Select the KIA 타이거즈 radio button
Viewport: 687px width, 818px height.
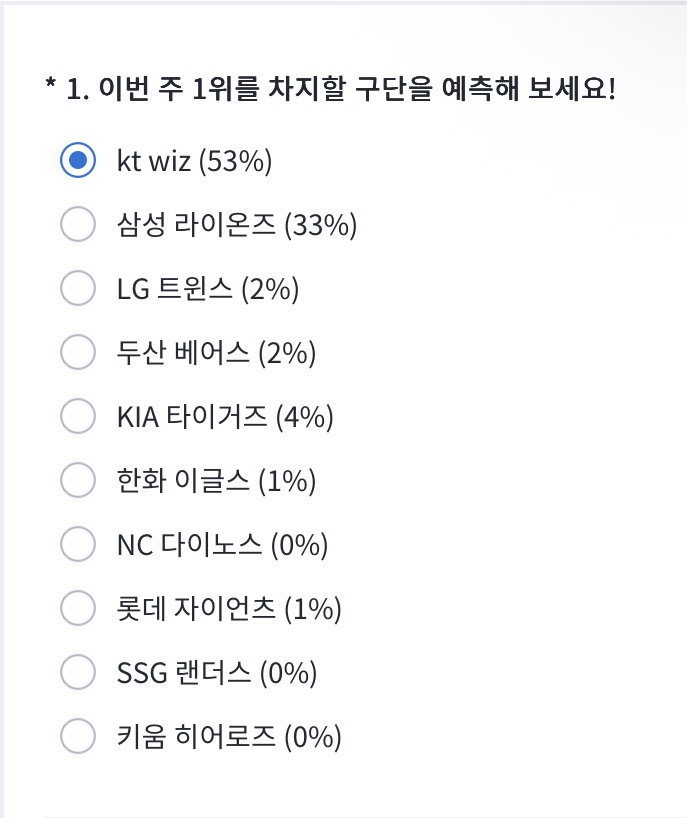[x=78, y=416]
